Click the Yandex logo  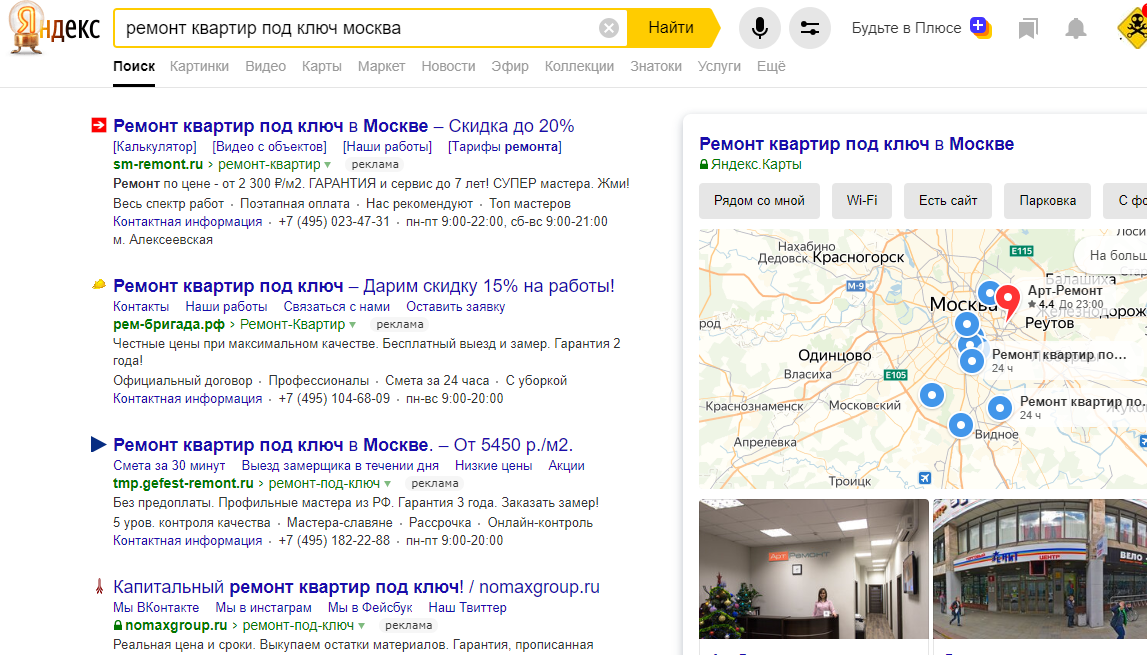tap(54, 29)
